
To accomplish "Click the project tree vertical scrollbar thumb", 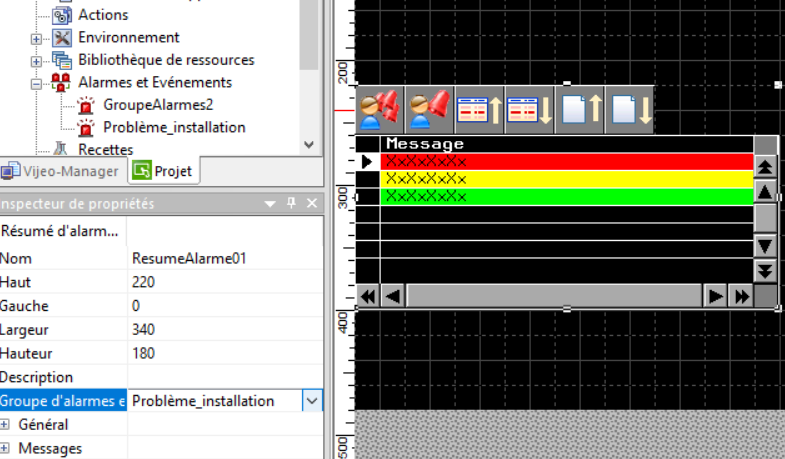I will 309,35.
